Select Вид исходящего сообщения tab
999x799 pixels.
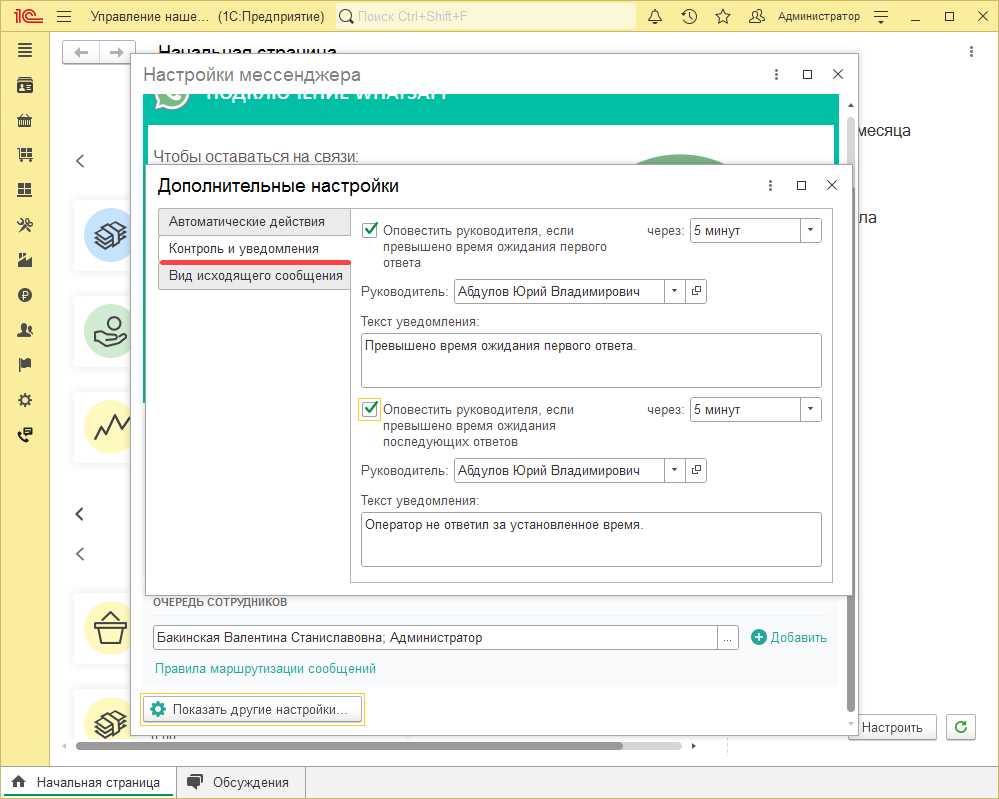coord(255,275)
